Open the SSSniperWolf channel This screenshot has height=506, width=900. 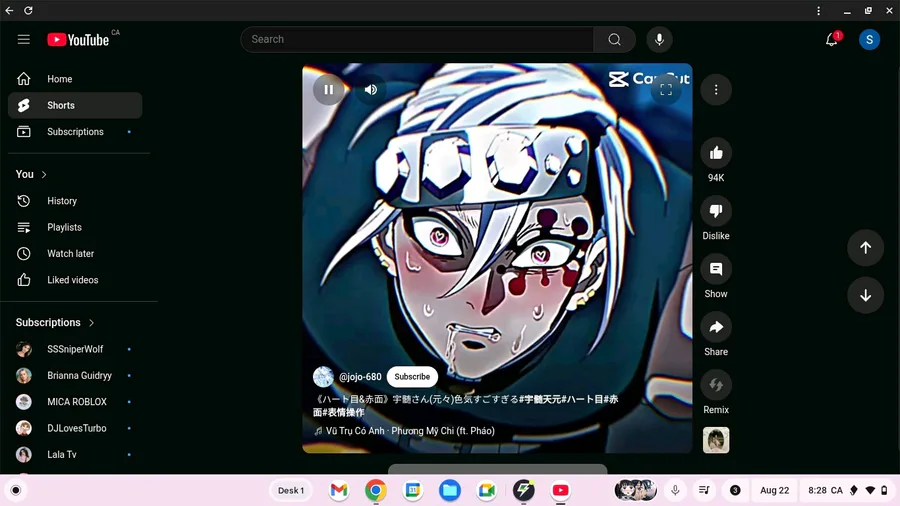click(x=75, y=349)
